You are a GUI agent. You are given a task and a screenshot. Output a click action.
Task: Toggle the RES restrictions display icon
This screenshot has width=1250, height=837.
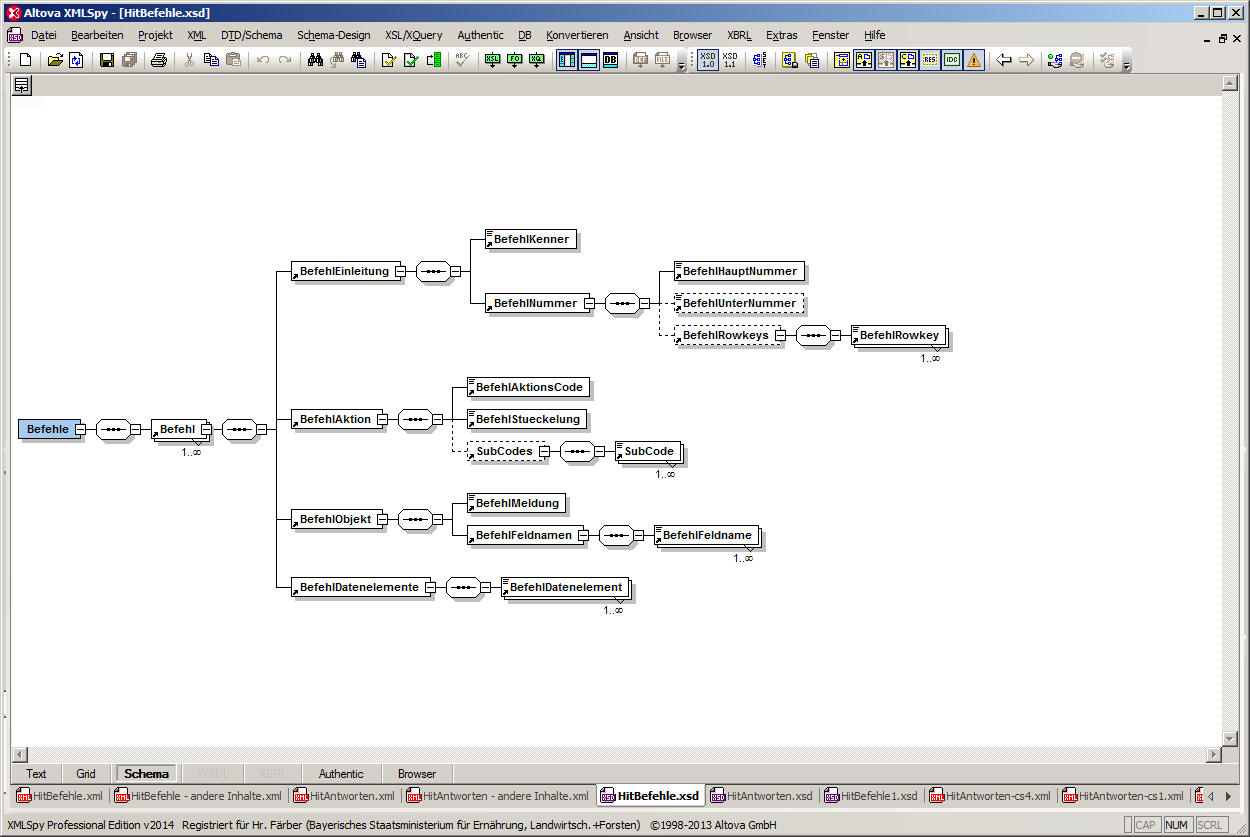tap(930, 60)
